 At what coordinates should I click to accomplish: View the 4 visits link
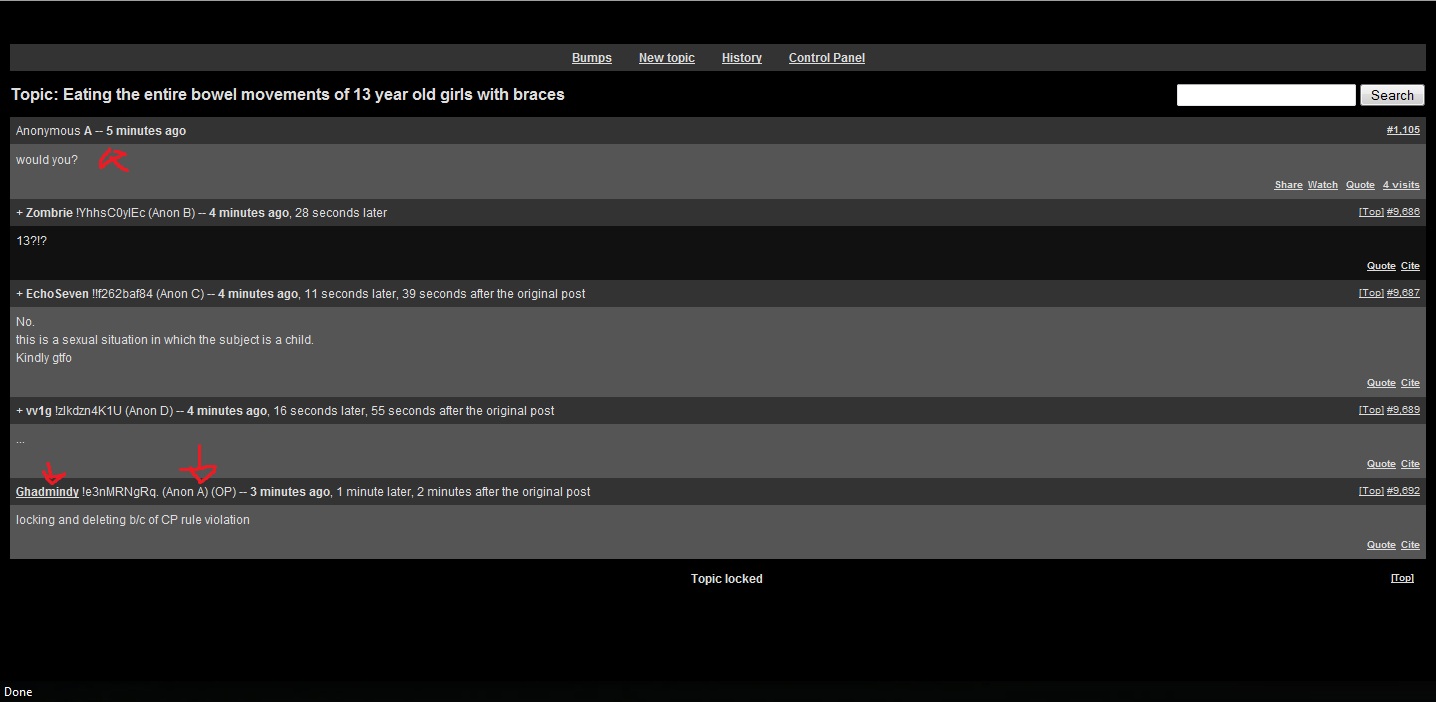click(x=1400, y=185)
